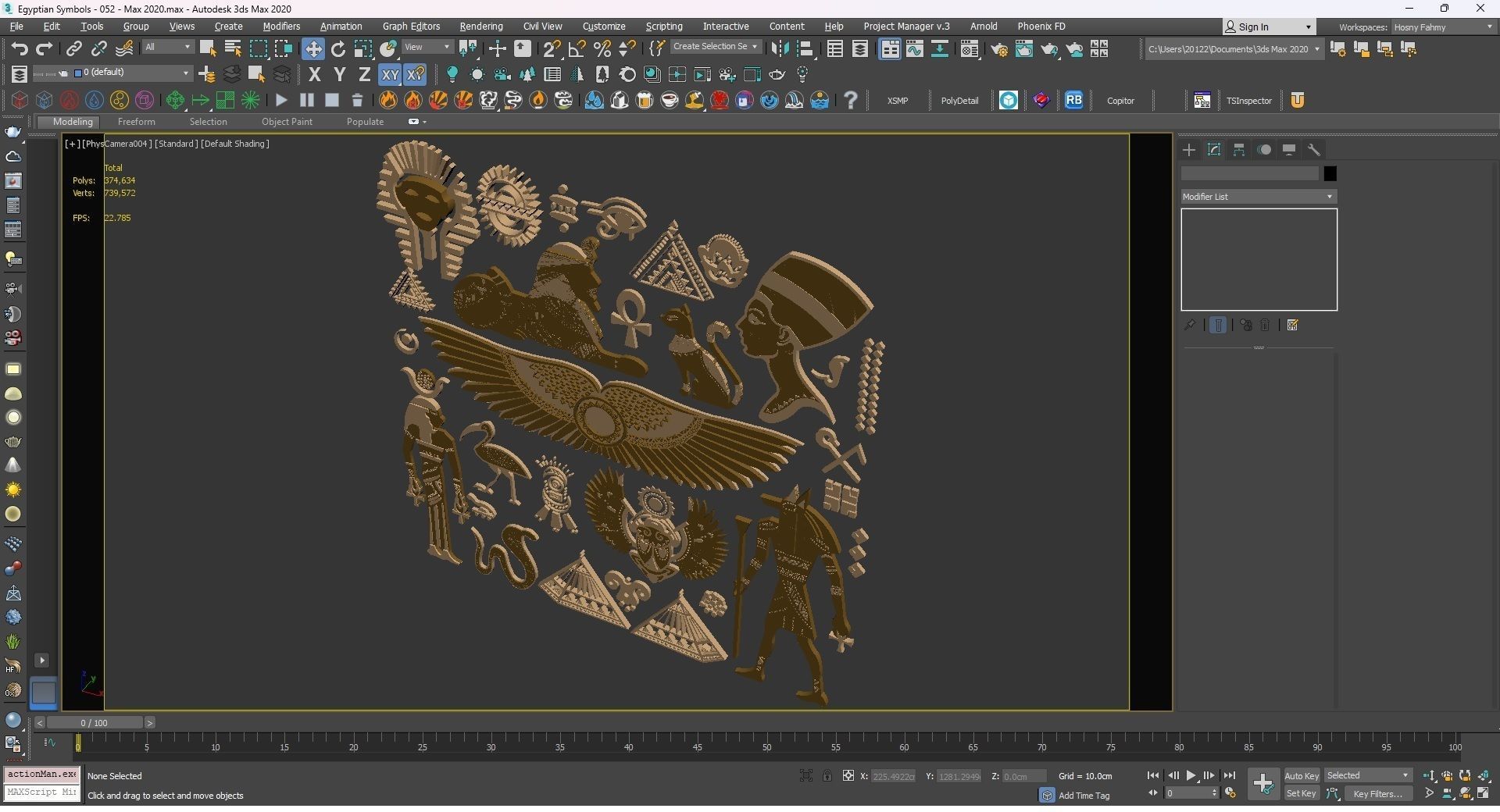The width and height of the screenshot is (1500, 812).
Task: Open the Hierarchy panel tab
Action: tap(1239, 149)
